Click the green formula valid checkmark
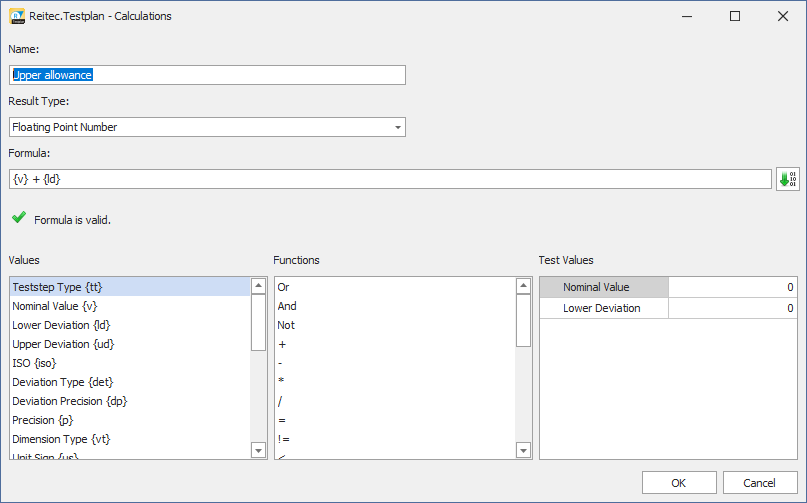Screen dimensions: 807x503 pyautogui.click(x=19, y=218)
